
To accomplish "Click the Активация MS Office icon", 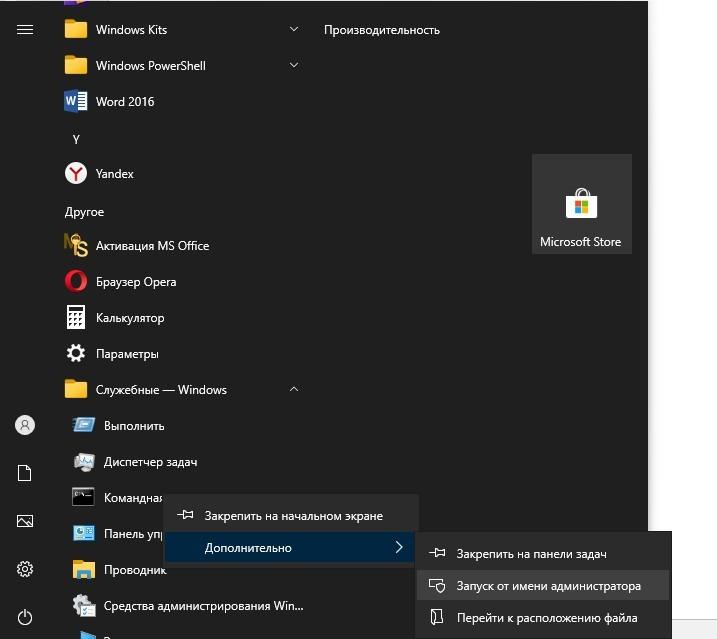I will [76, 246].
